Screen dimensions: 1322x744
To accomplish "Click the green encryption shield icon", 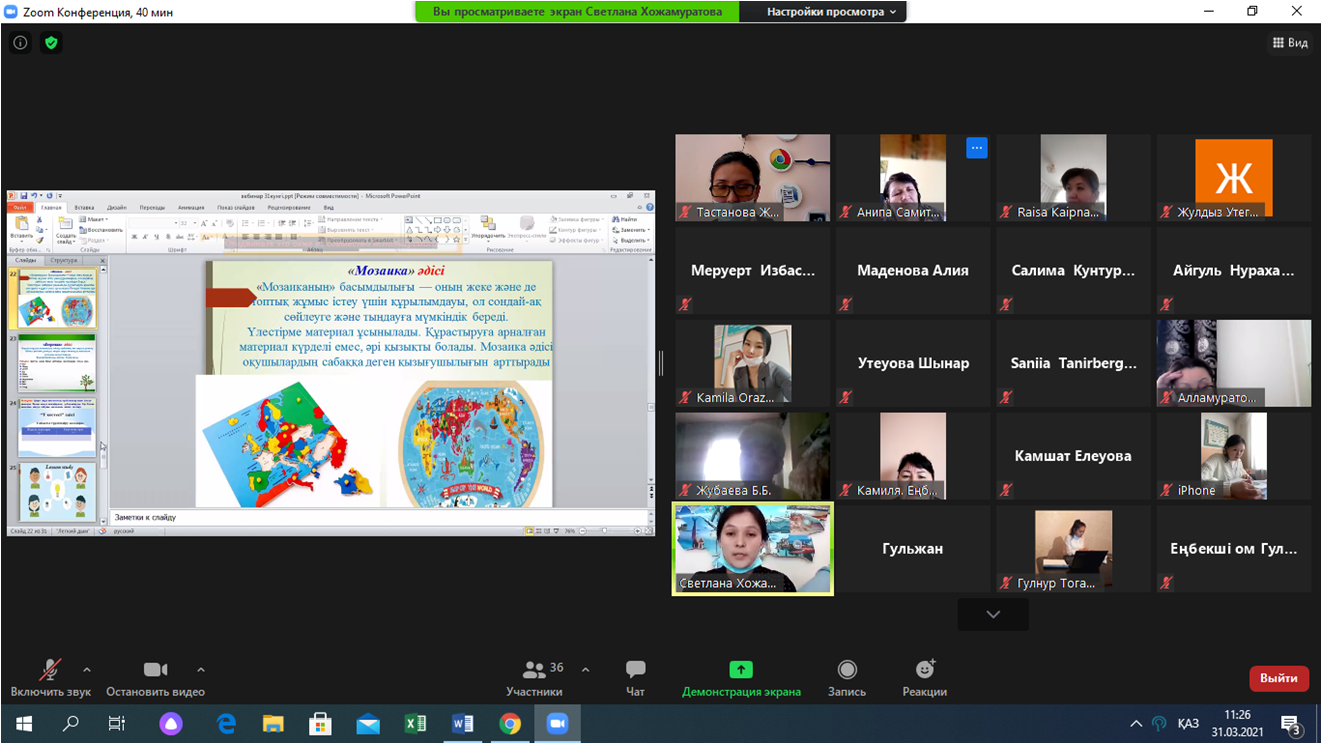I will tap(51, 43).
